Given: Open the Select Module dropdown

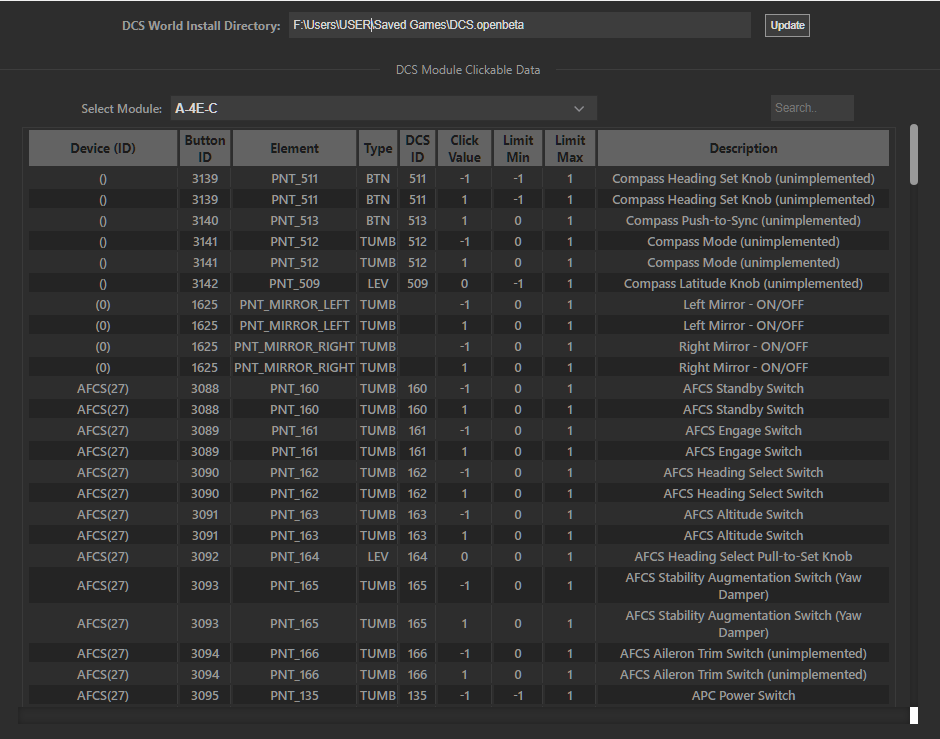Looking at the screenshot, I should [383, 108].
